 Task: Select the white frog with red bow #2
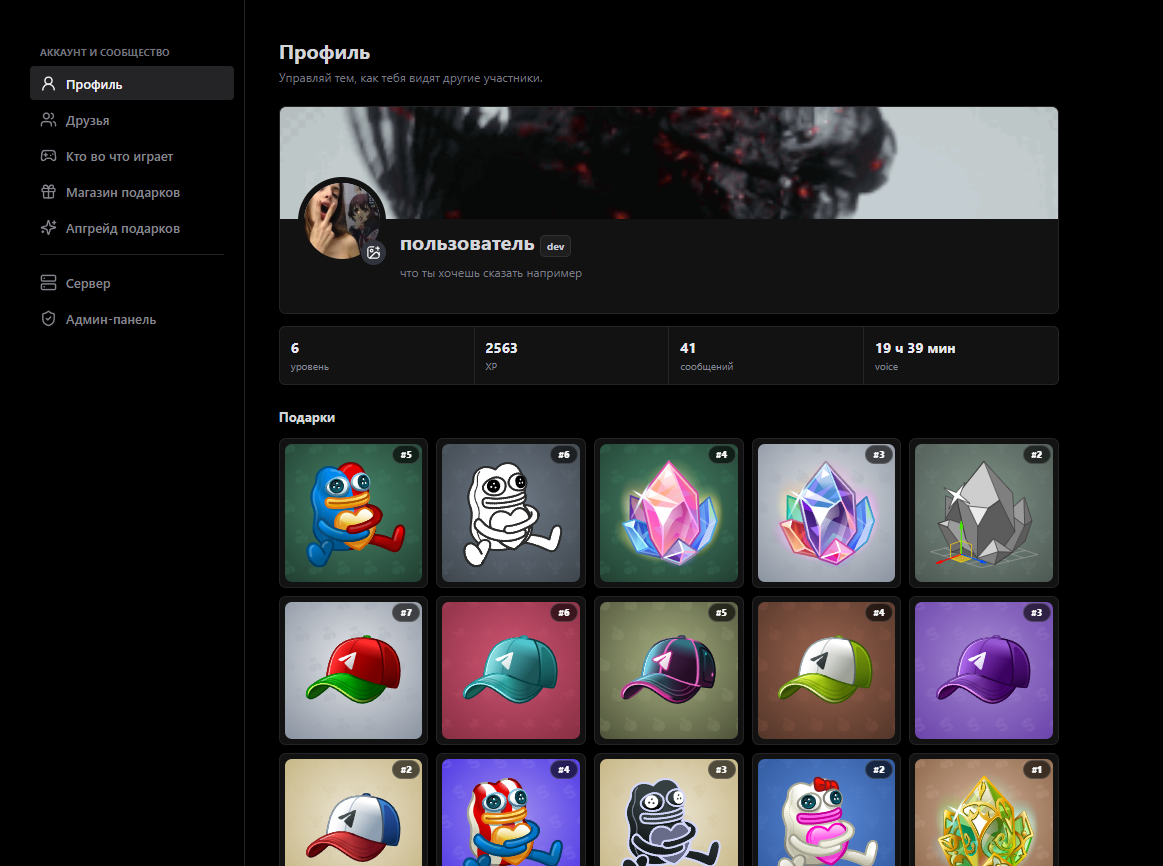(826, 810)
